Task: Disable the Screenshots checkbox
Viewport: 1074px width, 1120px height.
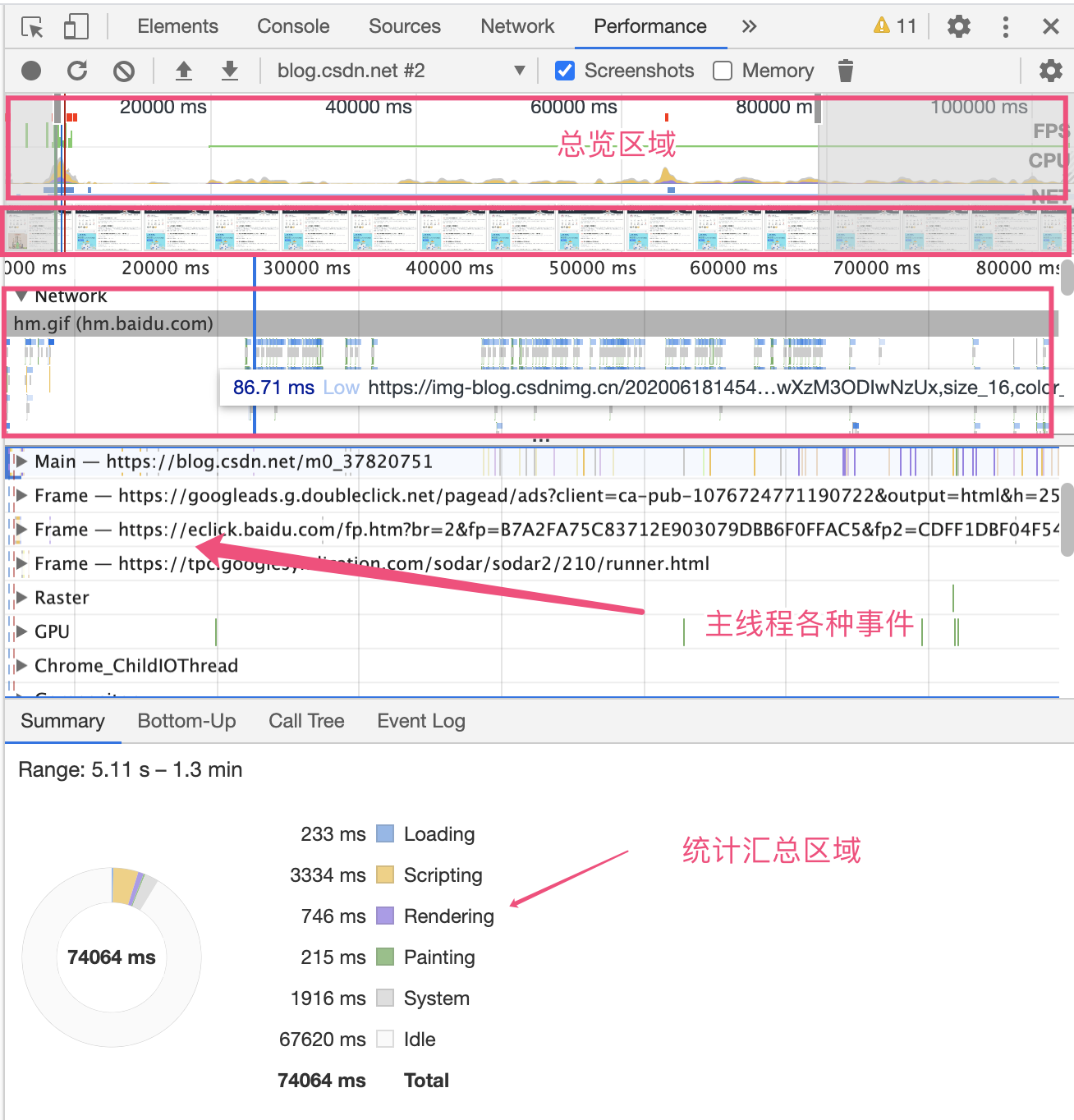Action: click(564, 71)
